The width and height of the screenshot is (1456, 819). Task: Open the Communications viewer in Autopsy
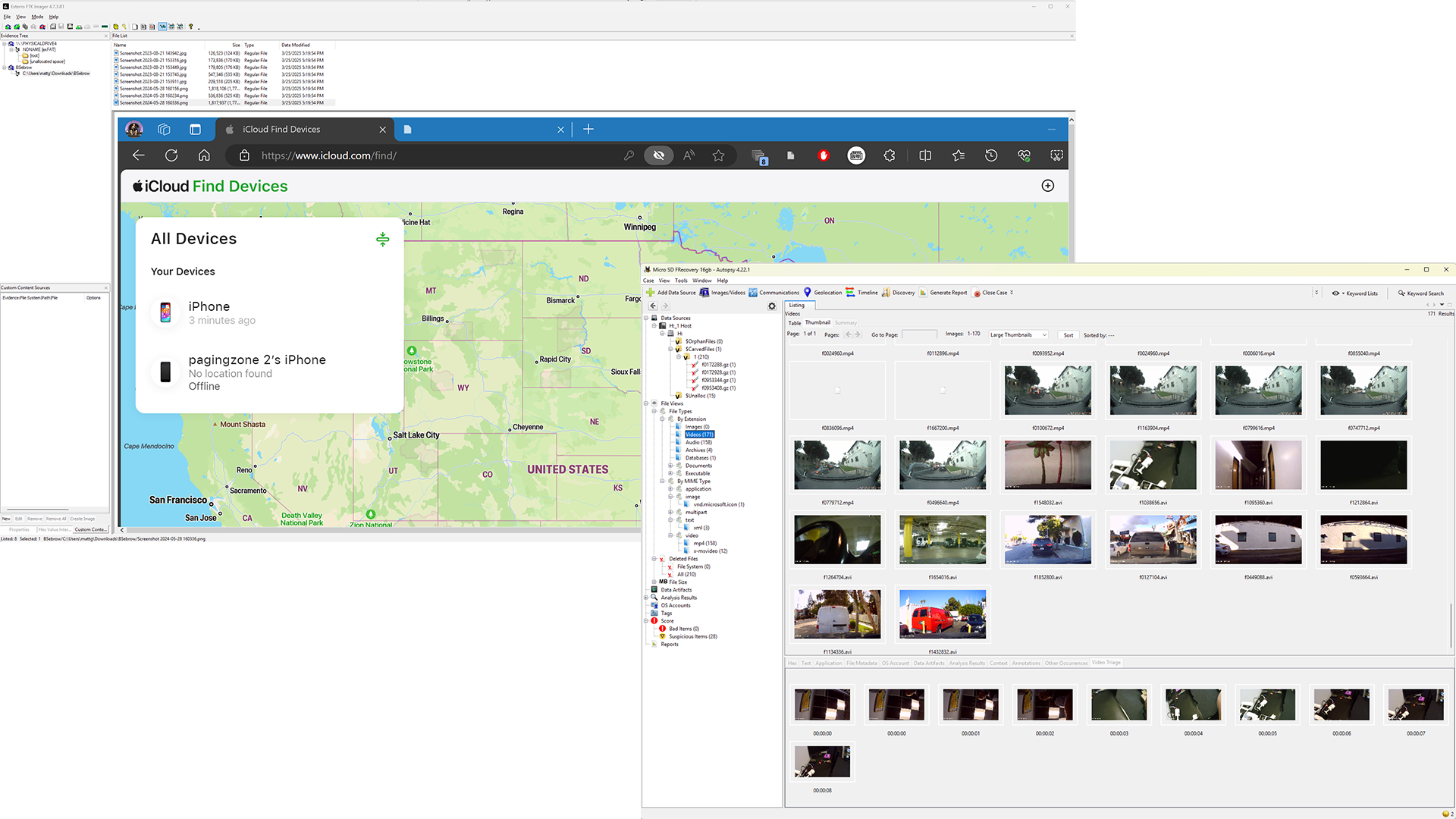pyautogui.click(x=774, y=293)
